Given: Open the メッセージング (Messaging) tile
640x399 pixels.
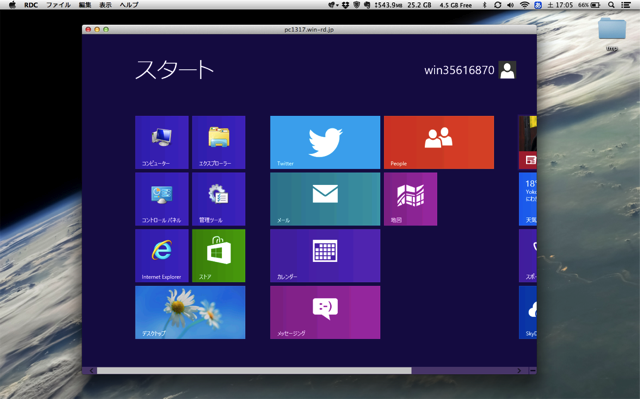Looking at the screenshot, I should click(x=325, y=312).
